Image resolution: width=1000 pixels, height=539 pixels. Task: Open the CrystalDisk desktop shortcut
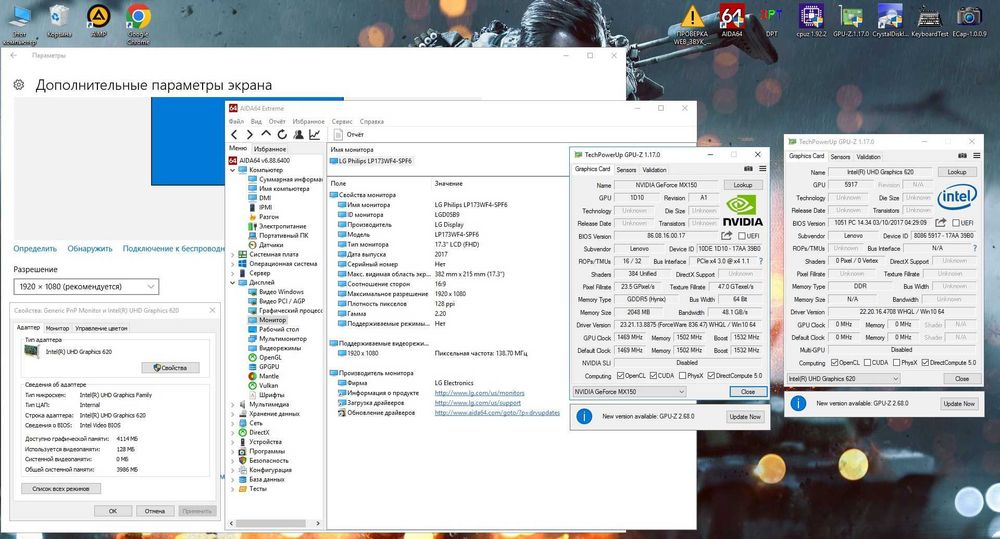coord(890,20)
